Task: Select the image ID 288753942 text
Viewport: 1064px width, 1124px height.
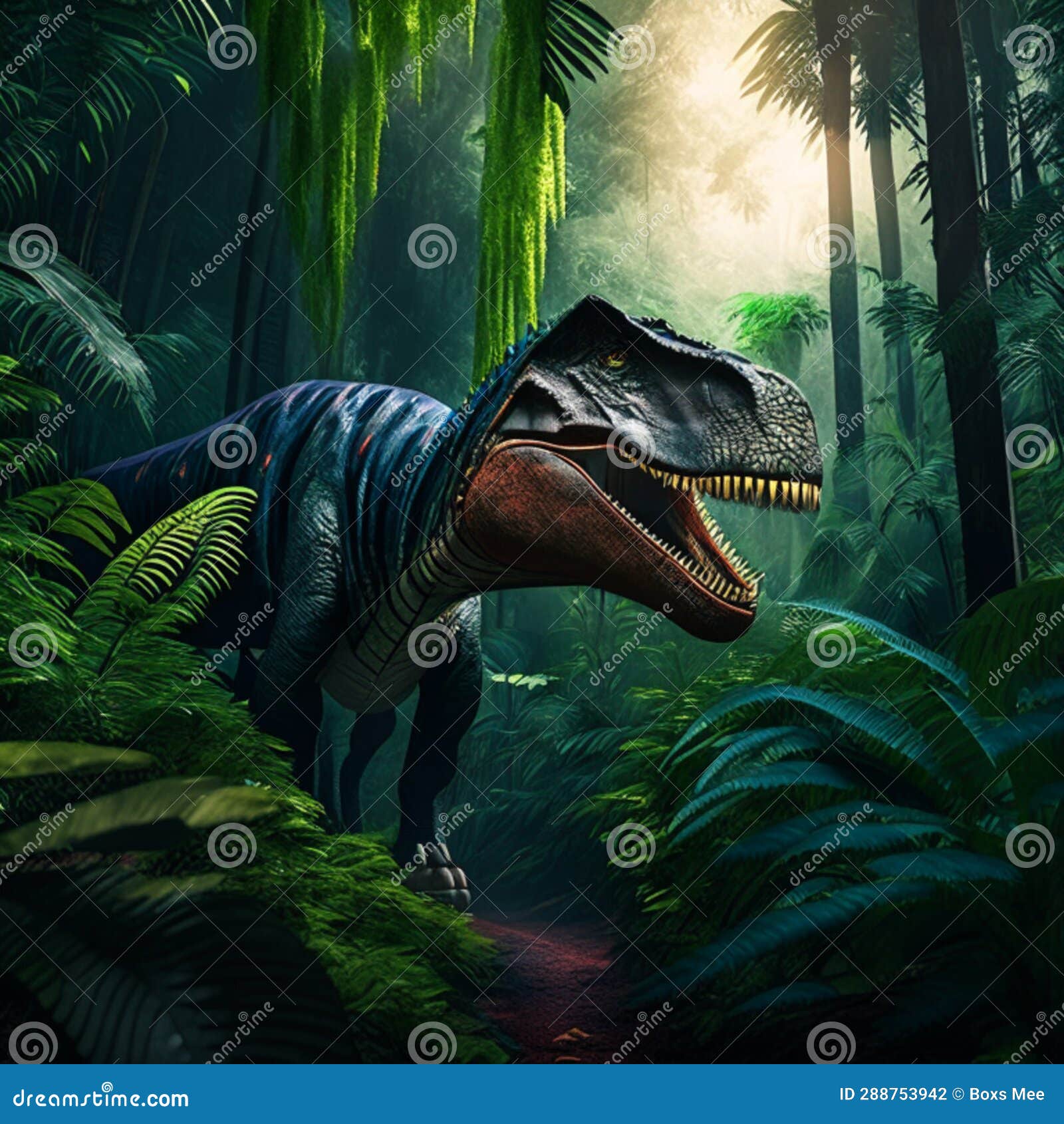Action: click(x=892, y=1094)
